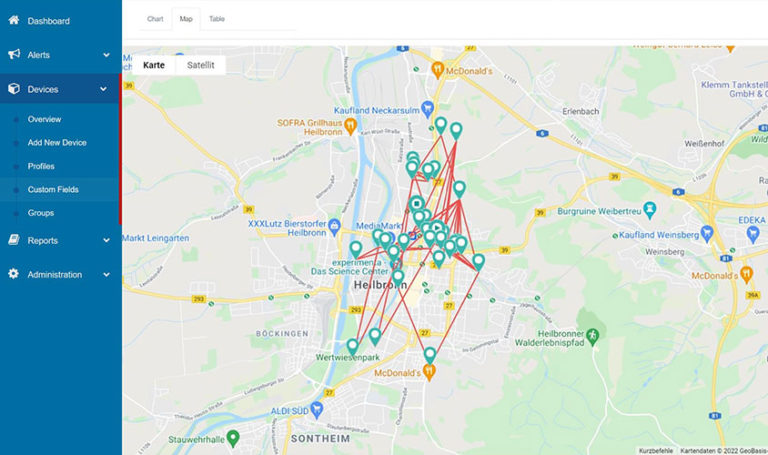Switch map to Satellit view

click(x=200, y=65)
